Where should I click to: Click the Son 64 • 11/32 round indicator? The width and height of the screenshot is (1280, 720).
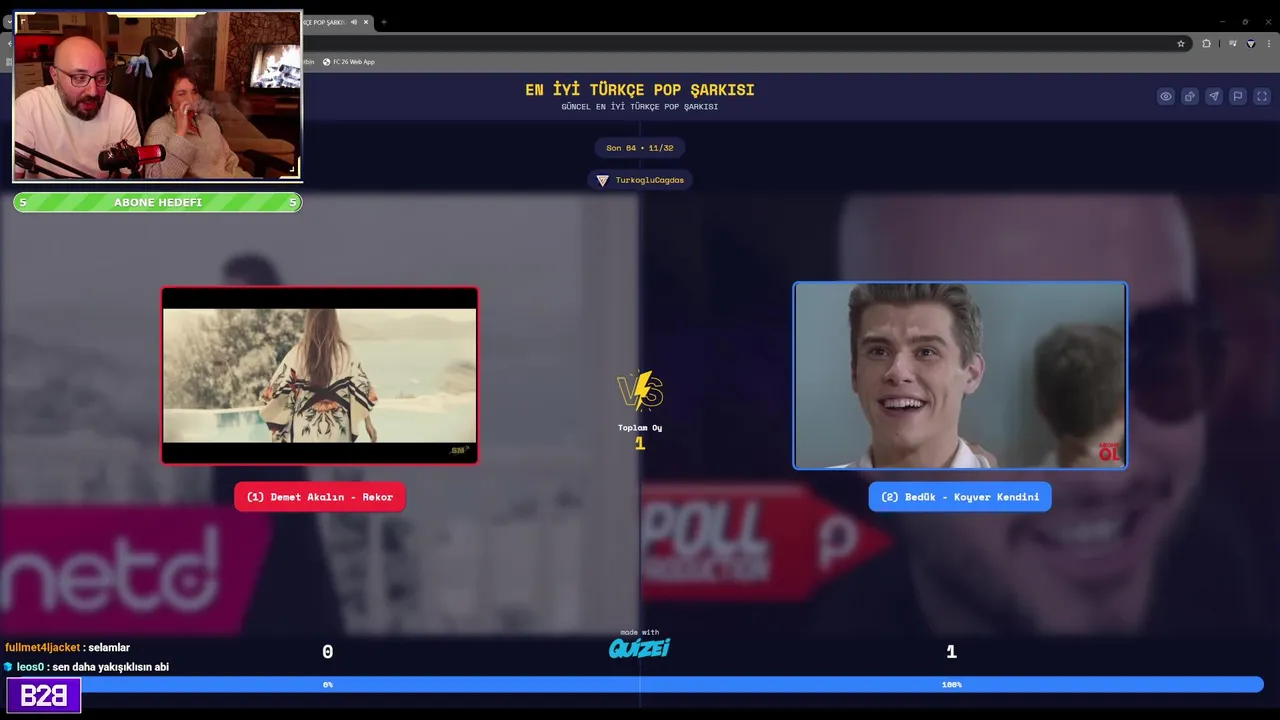pyautogui.click(x=640, y=148)
